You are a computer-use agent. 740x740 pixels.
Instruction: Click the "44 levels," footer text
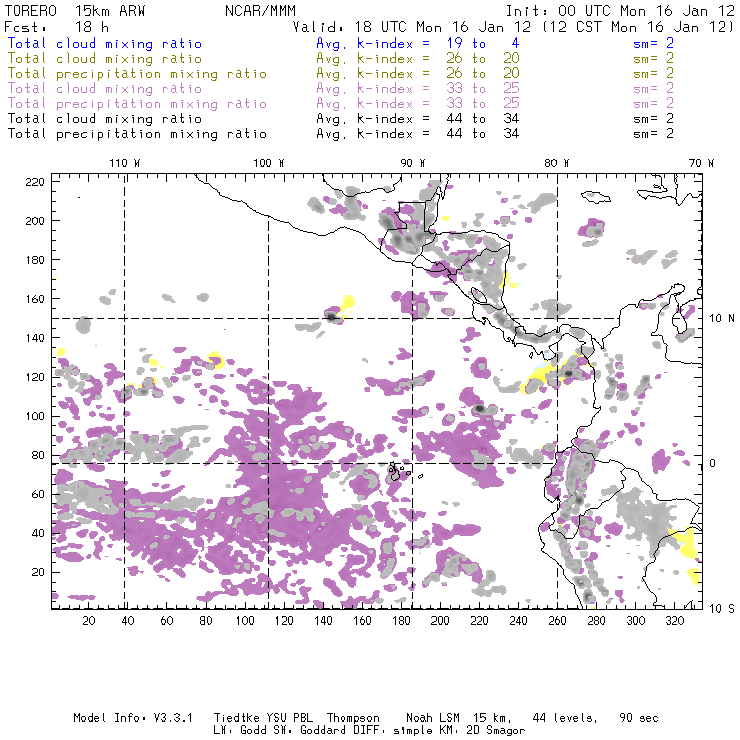click(x=565, y=718)
